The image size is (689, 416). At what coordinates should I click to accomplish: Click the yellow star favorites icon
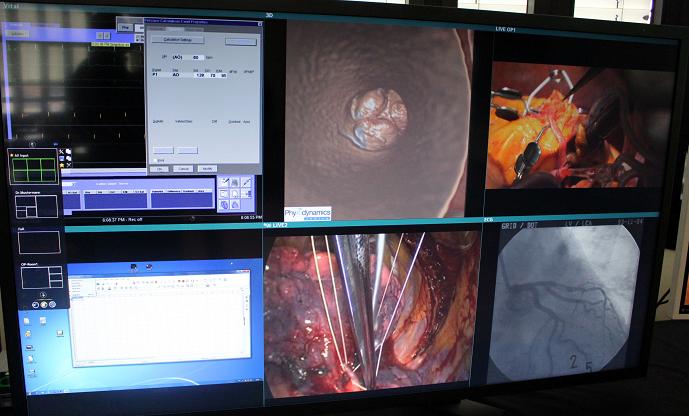pos(62,165)
